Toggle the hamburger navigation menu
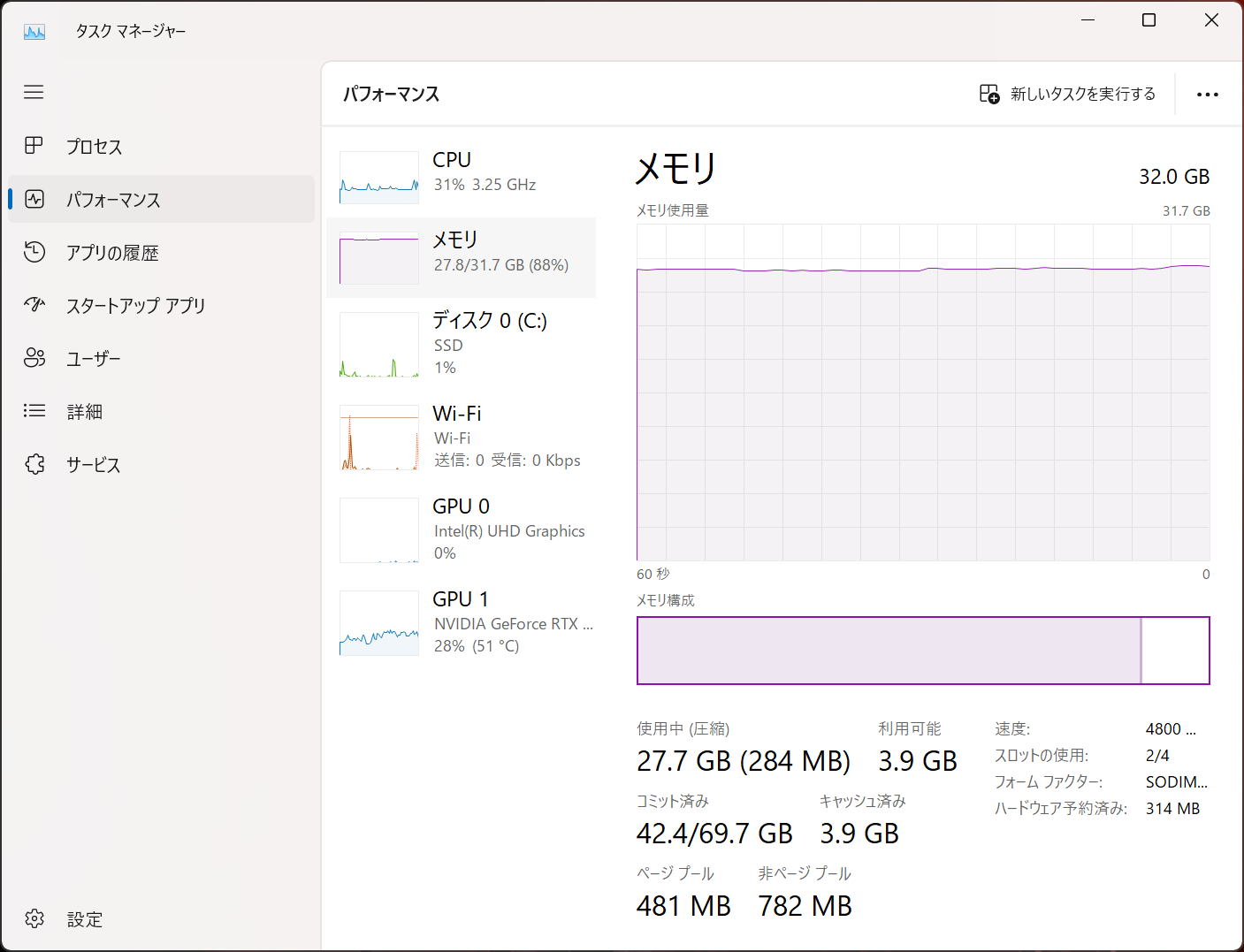1244x952 pixels. click(x=34, y=92)
